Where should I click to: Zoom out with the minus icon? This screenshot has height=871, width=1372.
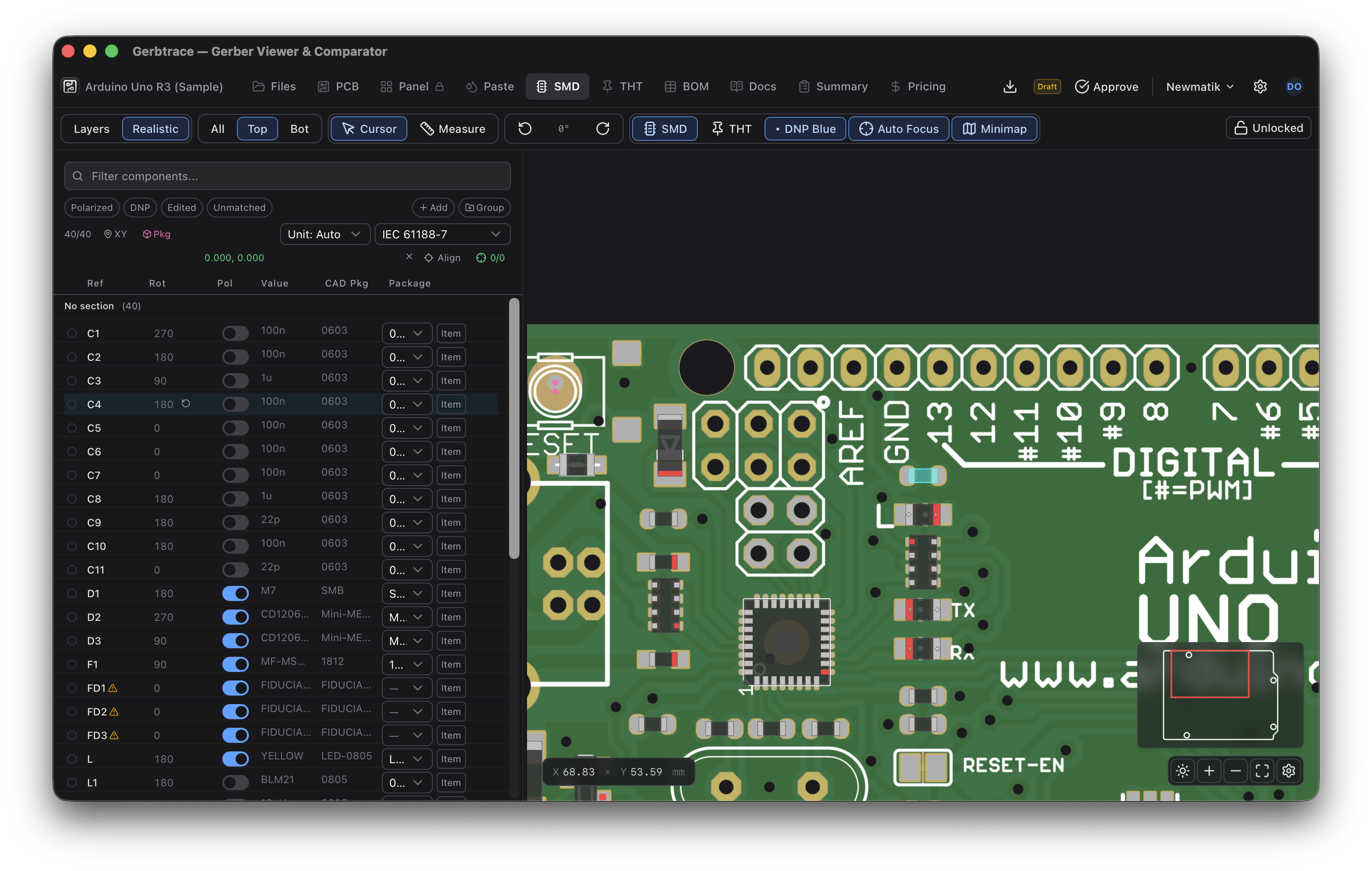click(x=1236, y=771)
